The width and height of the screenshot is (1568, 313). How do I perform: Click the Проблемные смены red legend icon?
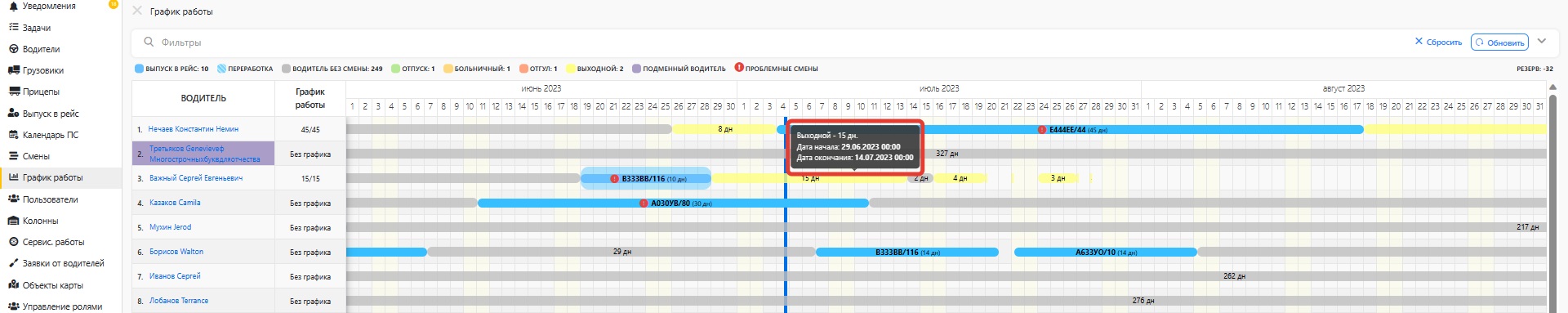click(x=738, y=68)
